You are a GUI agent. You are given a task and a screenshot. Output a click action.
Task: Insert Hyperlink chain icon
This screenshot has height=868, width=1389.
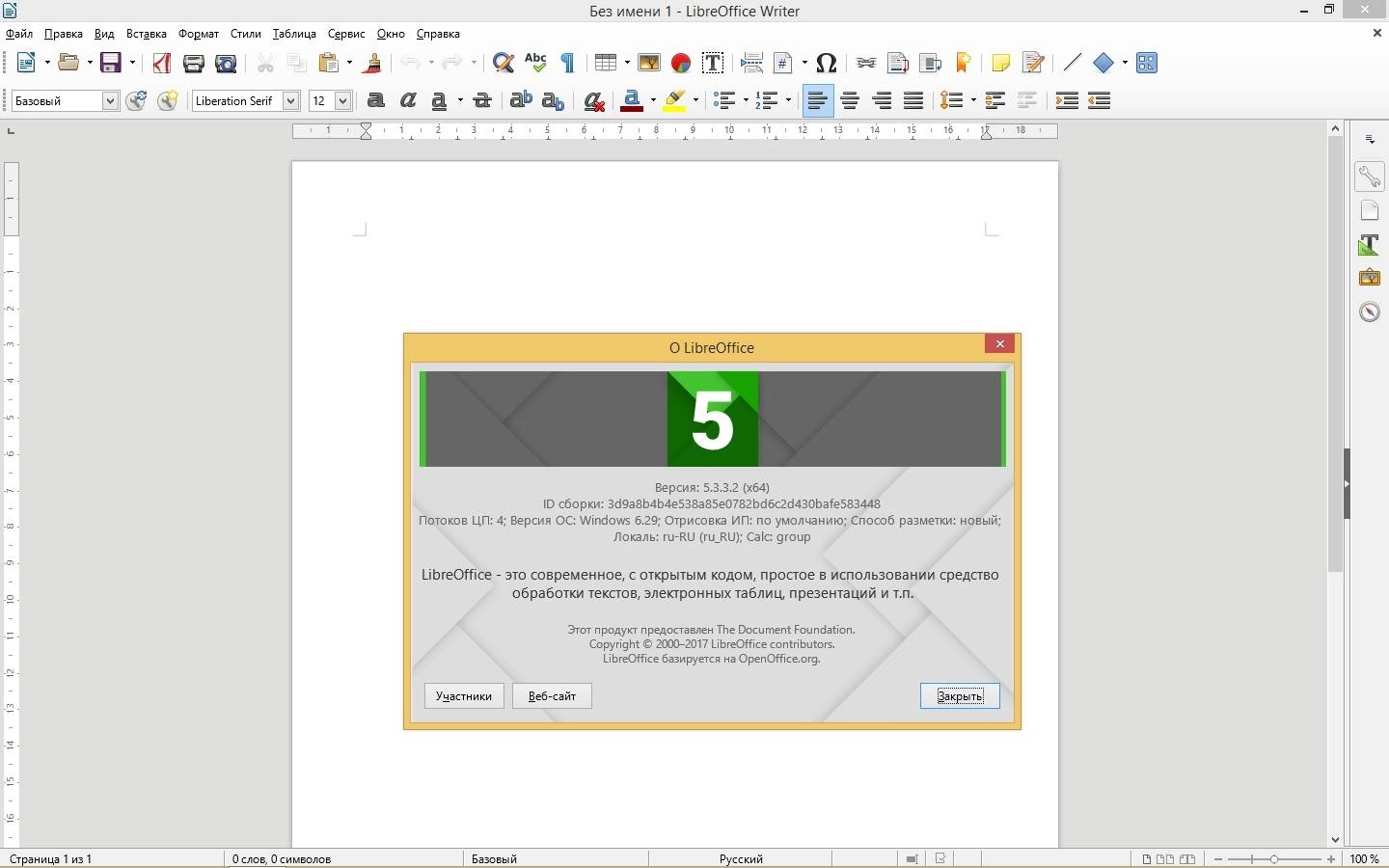pos(866,63)
